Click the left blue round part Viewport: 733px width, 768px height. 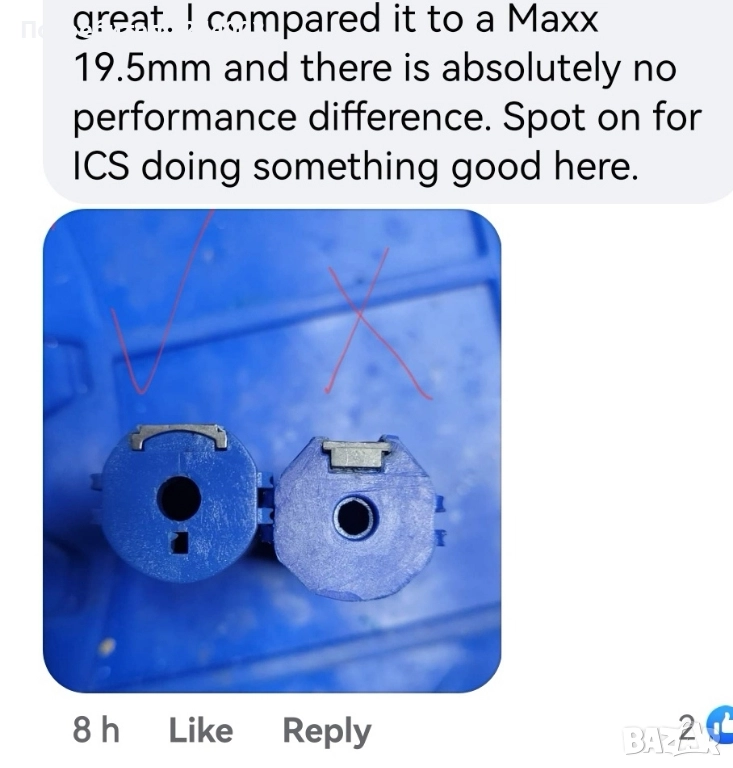[x=179, y=504]
